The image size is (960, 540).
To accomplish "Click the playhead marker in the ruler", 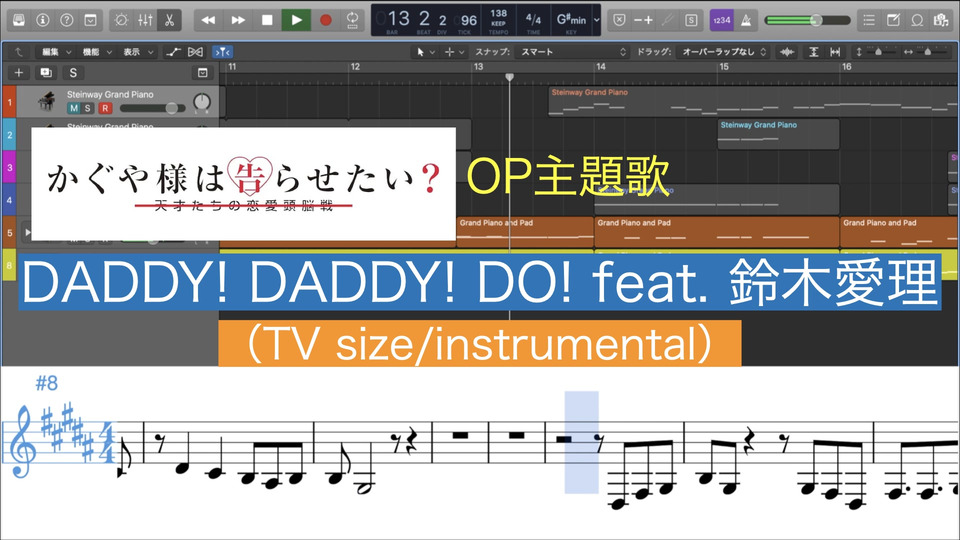I will [509, 77].
